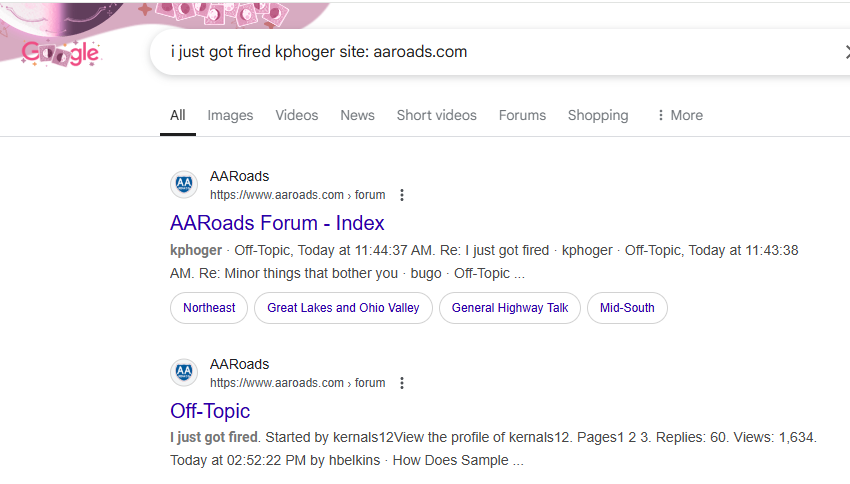Select the All results tab

178,115
